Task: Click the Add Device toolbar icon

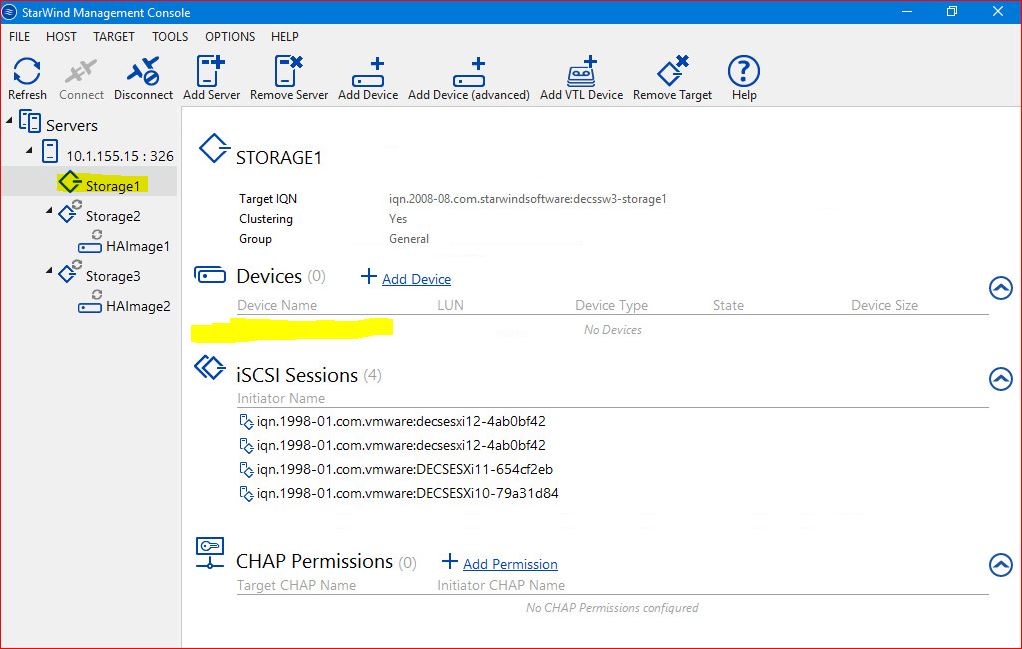Action: (x=368, y=72)
